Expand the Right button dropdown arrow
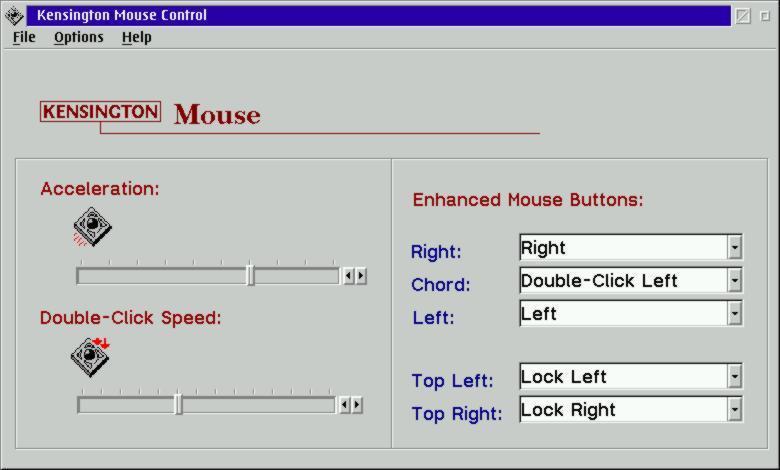The height and width of the screenshot is (470, 780). tap(735, 247)
